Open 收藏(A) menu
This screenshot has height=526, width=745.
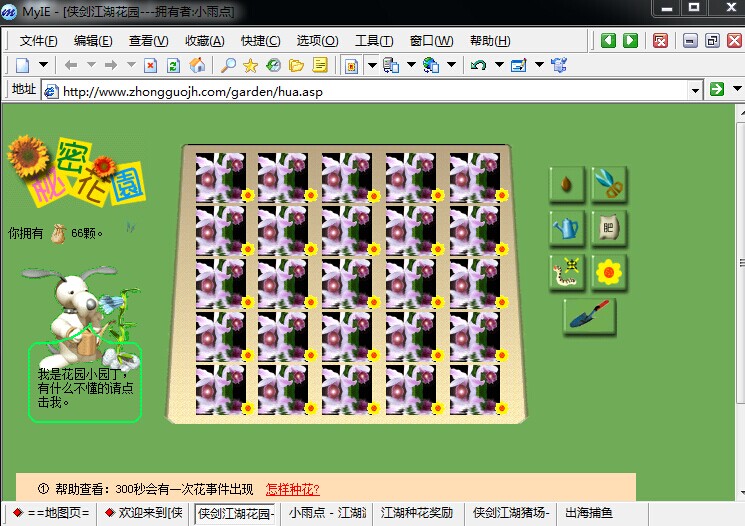(x=204, y=41)
